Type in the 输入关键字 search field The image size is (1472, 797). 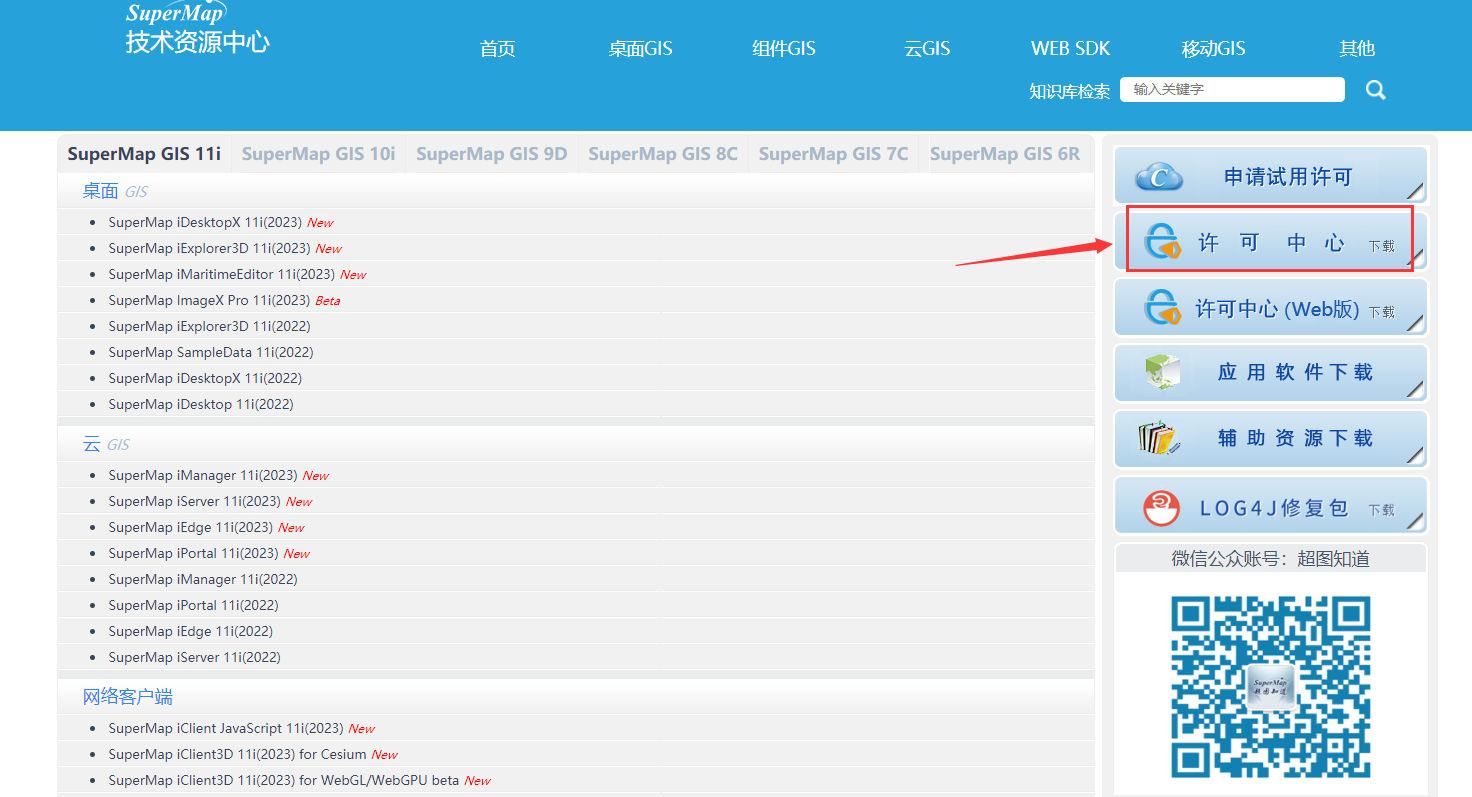coord(1232,89)
